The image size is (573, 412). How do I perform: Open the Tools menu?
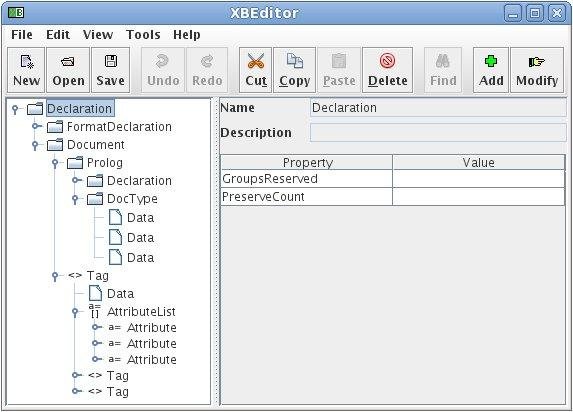[x=143, y=35]
